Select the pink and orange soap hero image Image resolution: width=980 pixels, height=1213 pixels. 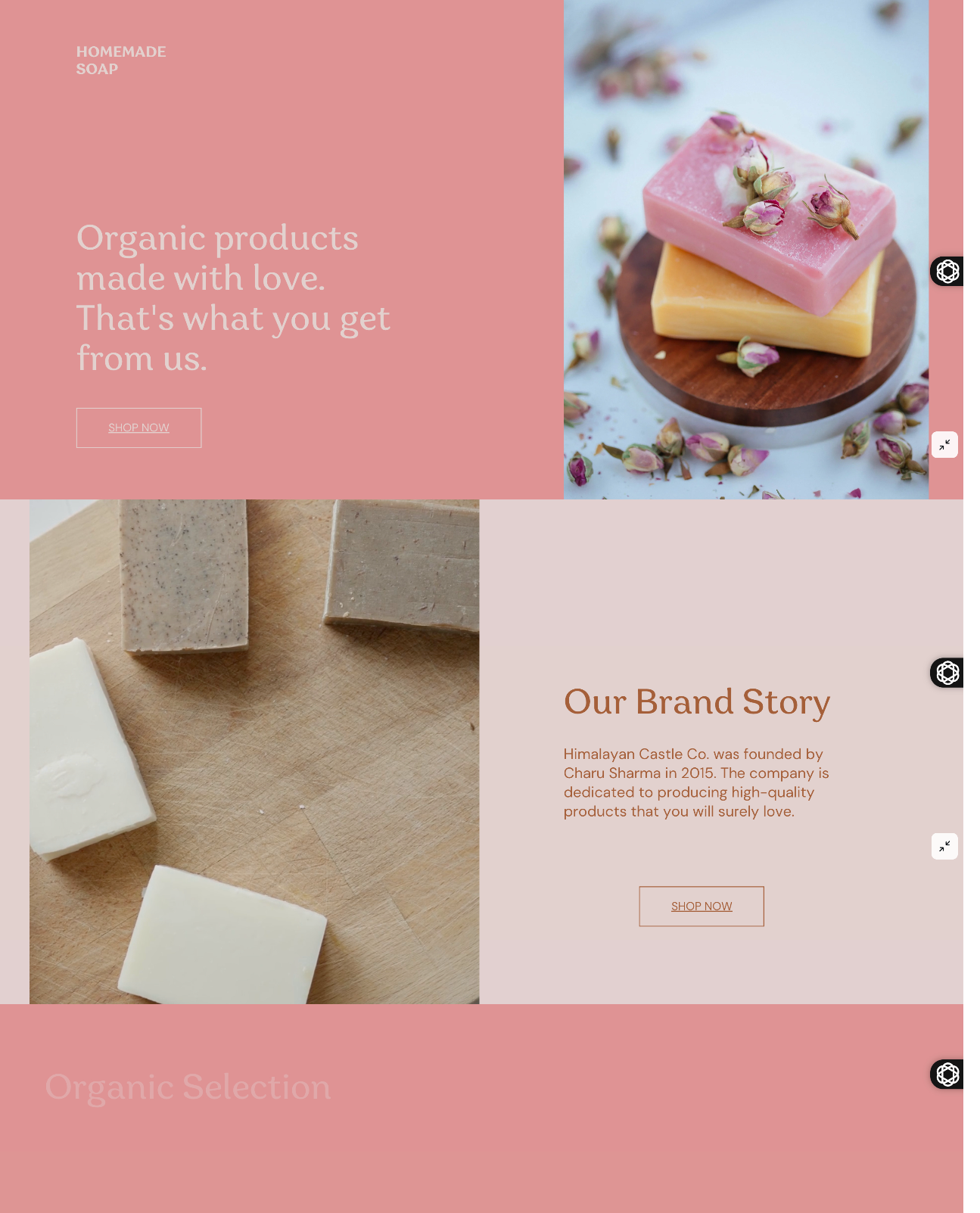(746, 249)
